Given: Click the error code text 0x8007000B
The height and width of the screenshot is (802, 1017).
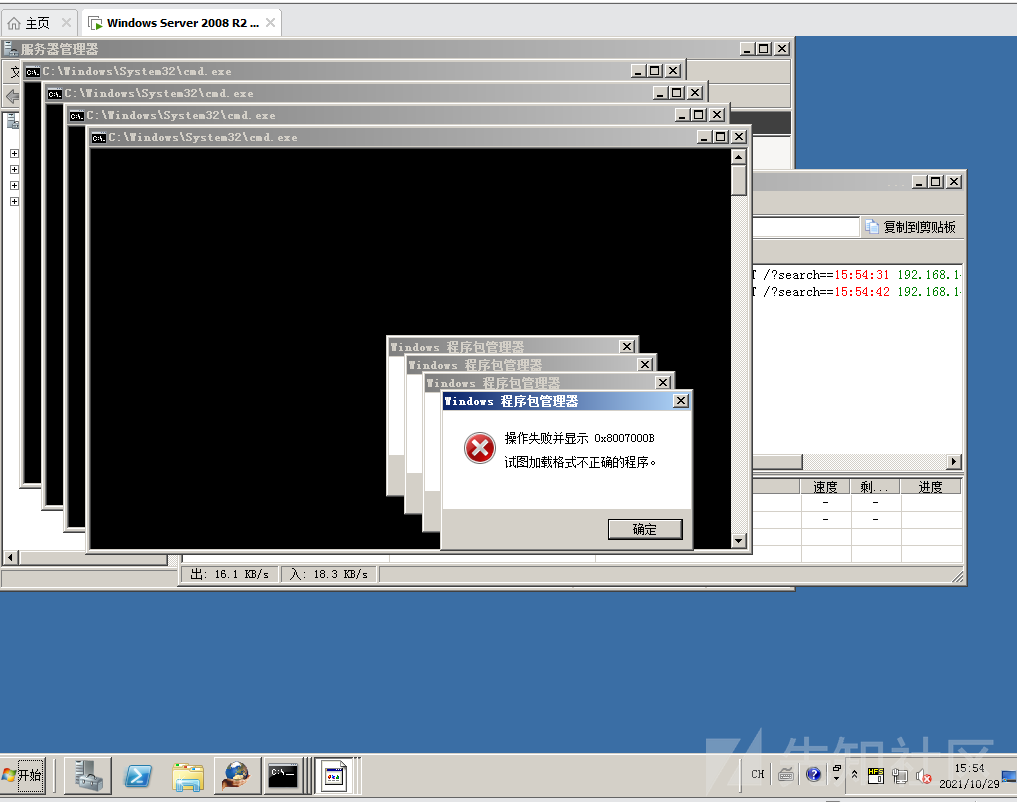Looking at the screenshot, I should click(x=624, y=438).
